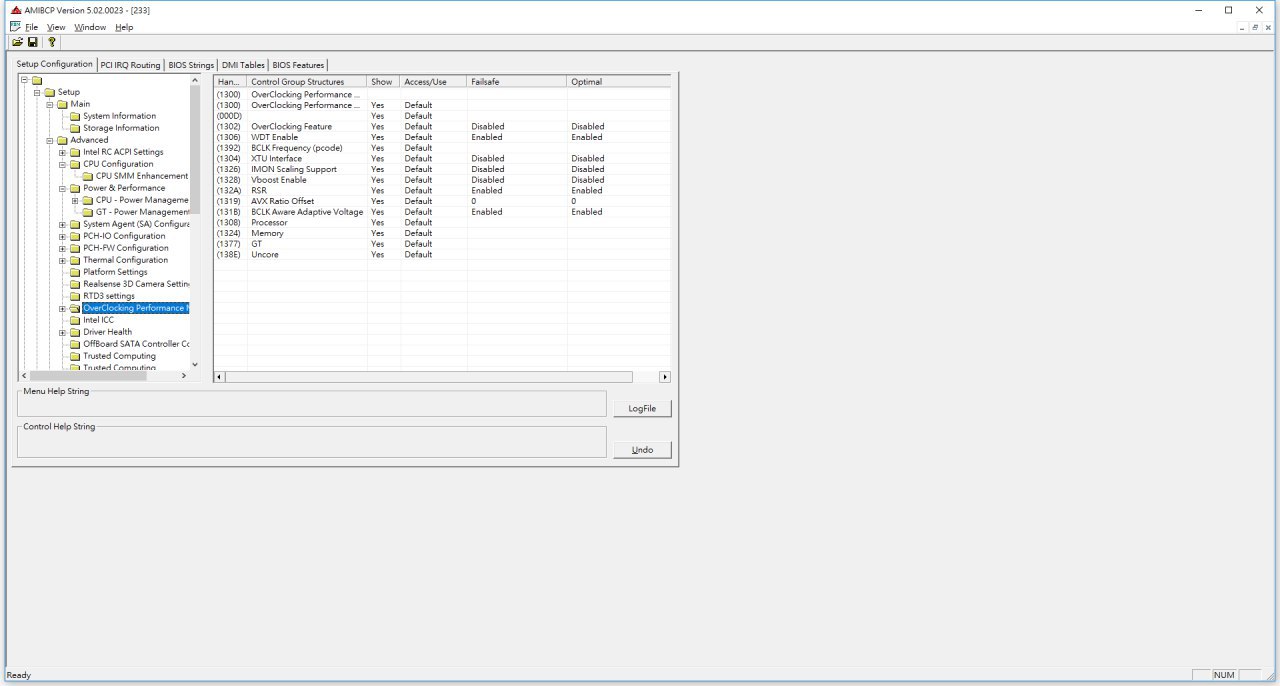
Task: Select the Intel ICC folder icon
Action: point(74,320)
